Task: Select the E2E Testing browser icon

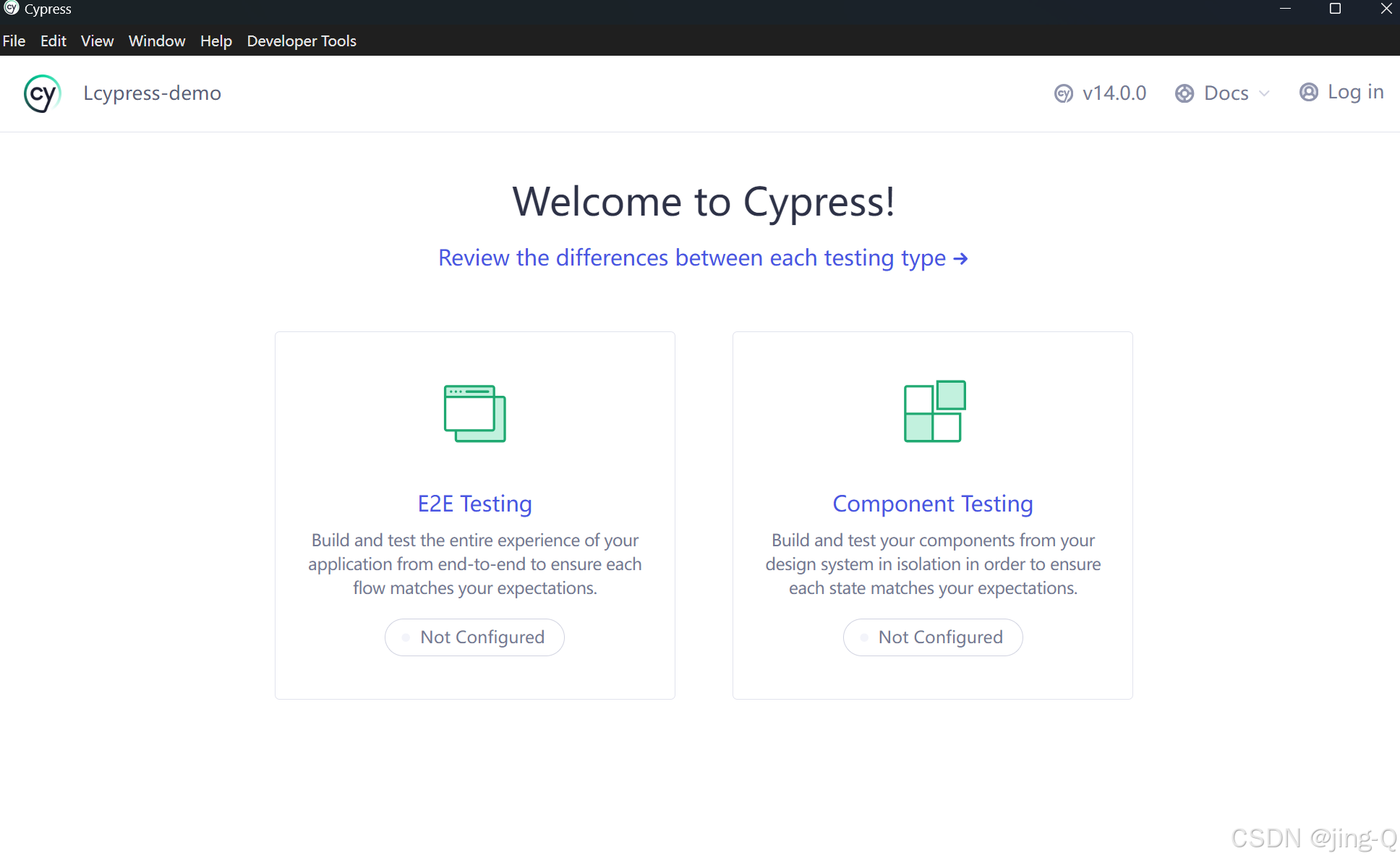Action: pos(474,413)
